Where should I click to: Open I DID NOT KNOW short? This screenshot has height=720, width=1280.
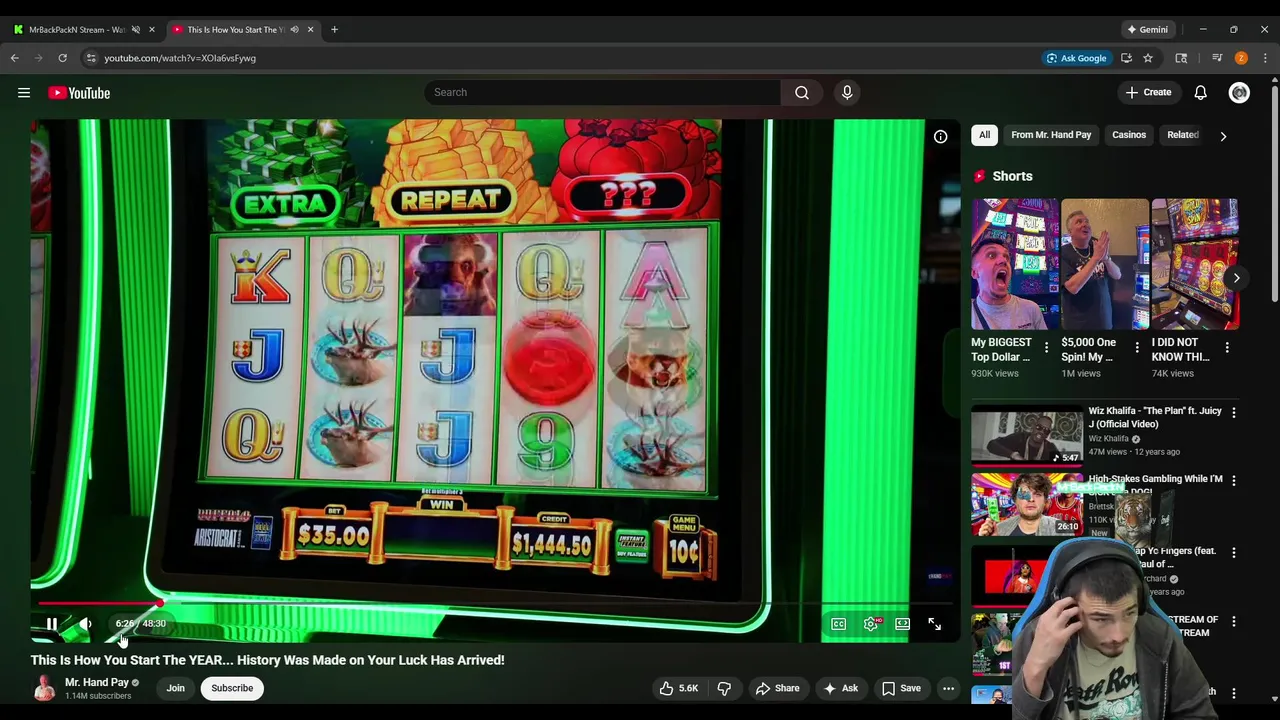click(x=1195, y=264)
